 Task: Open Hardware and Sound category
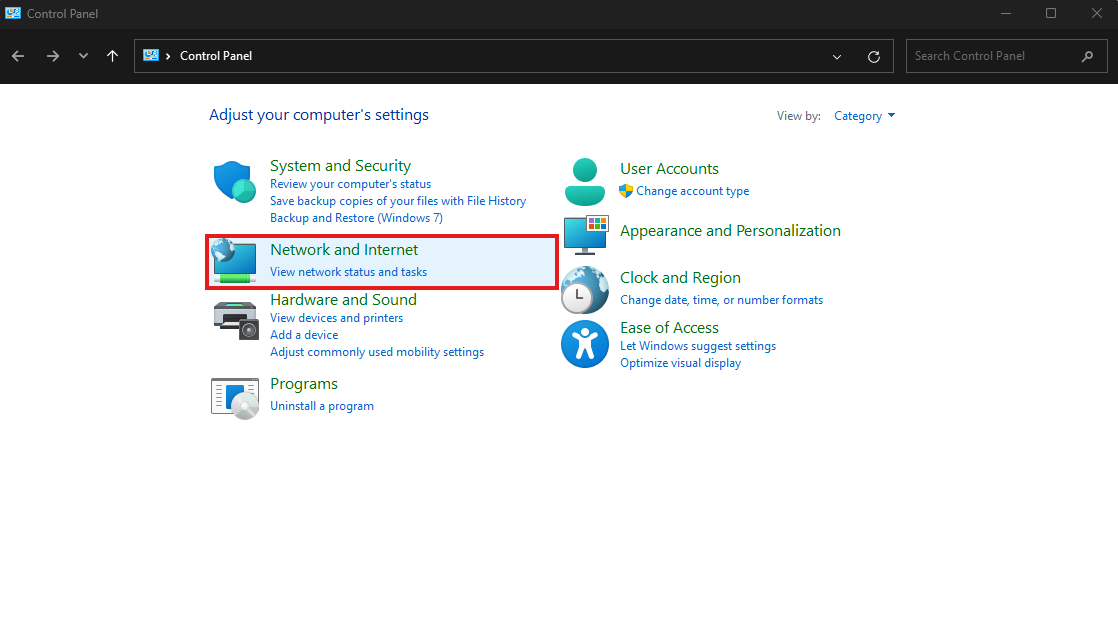[343, 300]
